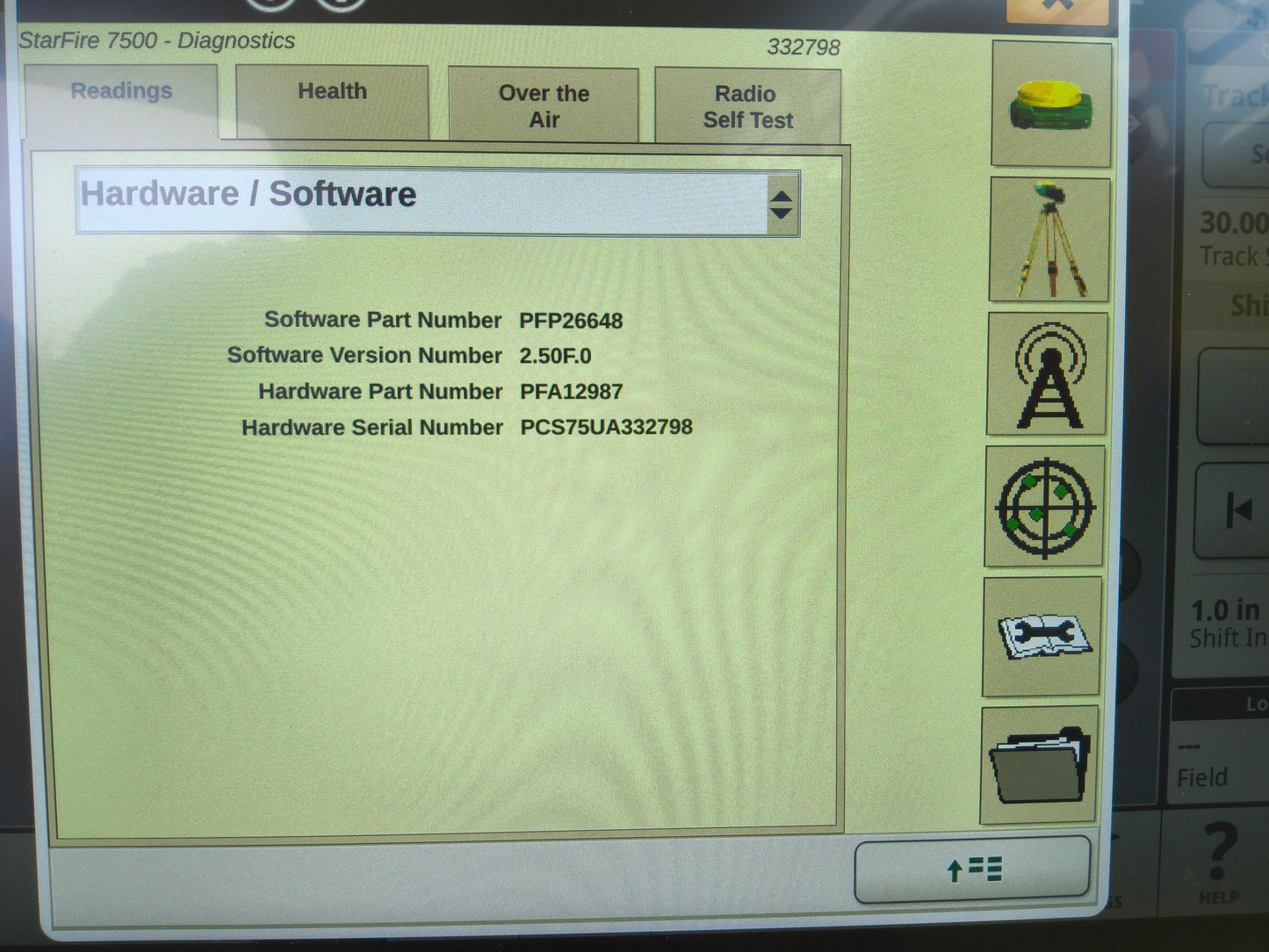Screen dimensions: 1269x952
Task: Click the Software Version Number label
Action: 364,355
